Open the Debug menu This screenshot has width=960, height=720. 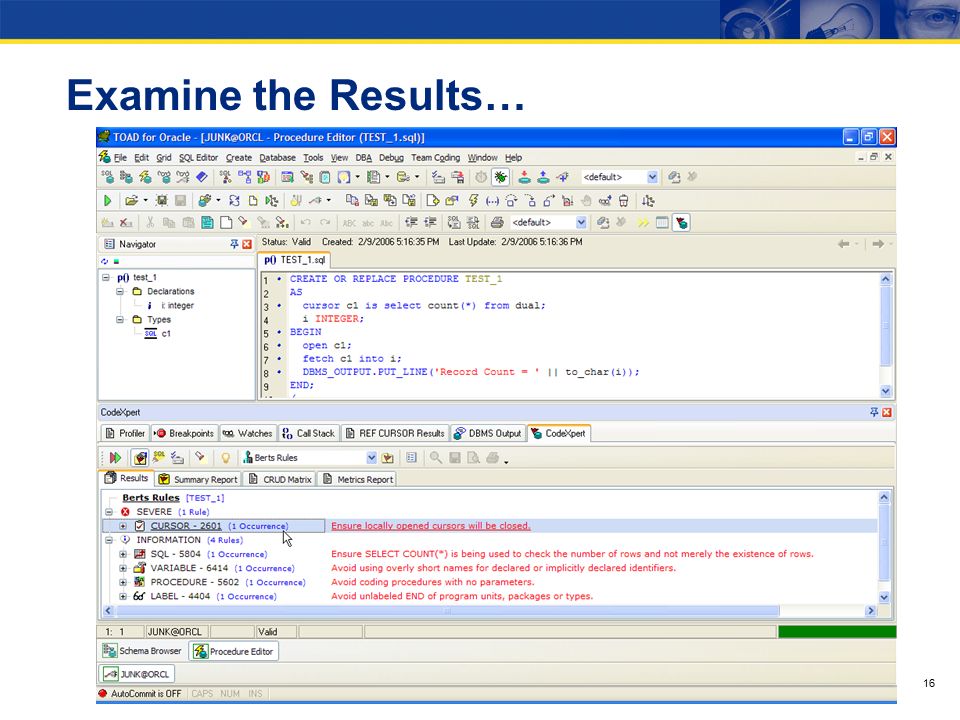click(x=391, y=158)
